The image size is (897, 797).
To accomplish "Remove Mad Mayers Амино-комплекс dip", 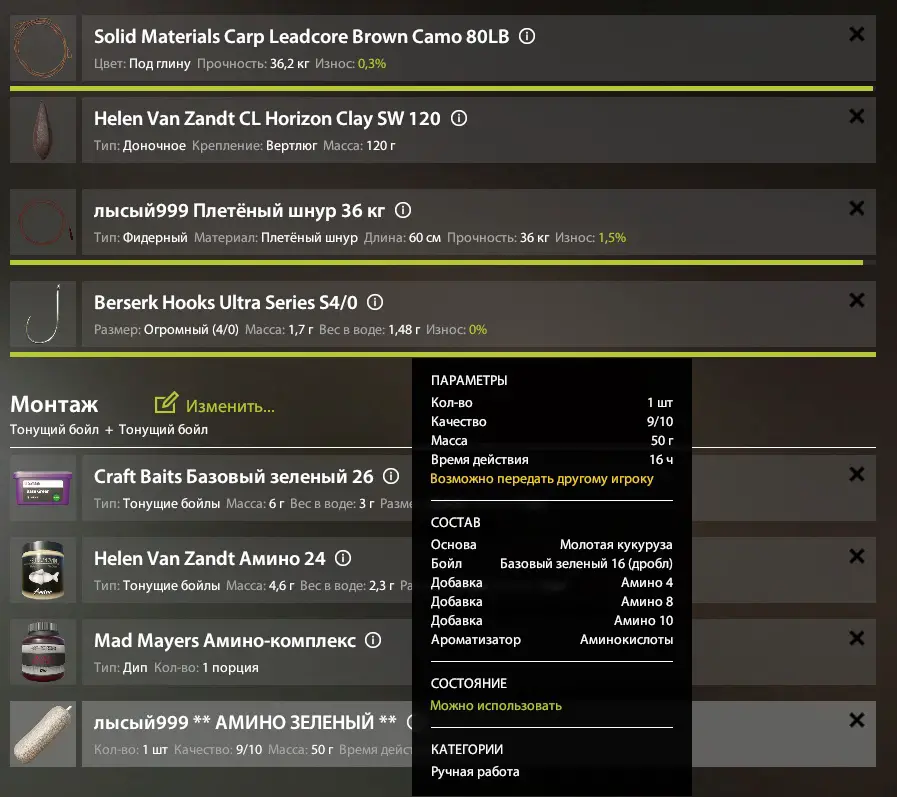I will click(856, 638).
